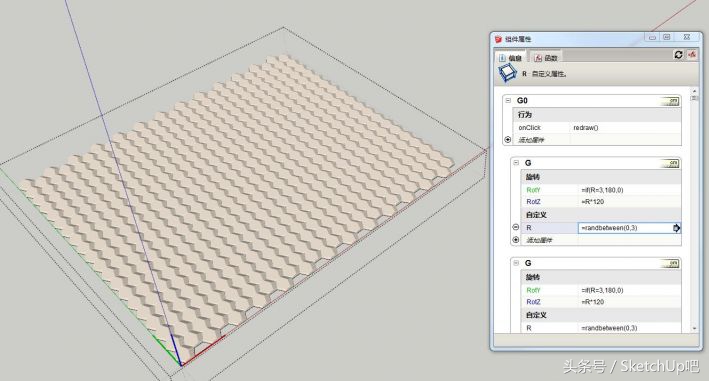Refresh the component attributes panel
The width and height of the screenshot is (709, 381).
(678, 55)
